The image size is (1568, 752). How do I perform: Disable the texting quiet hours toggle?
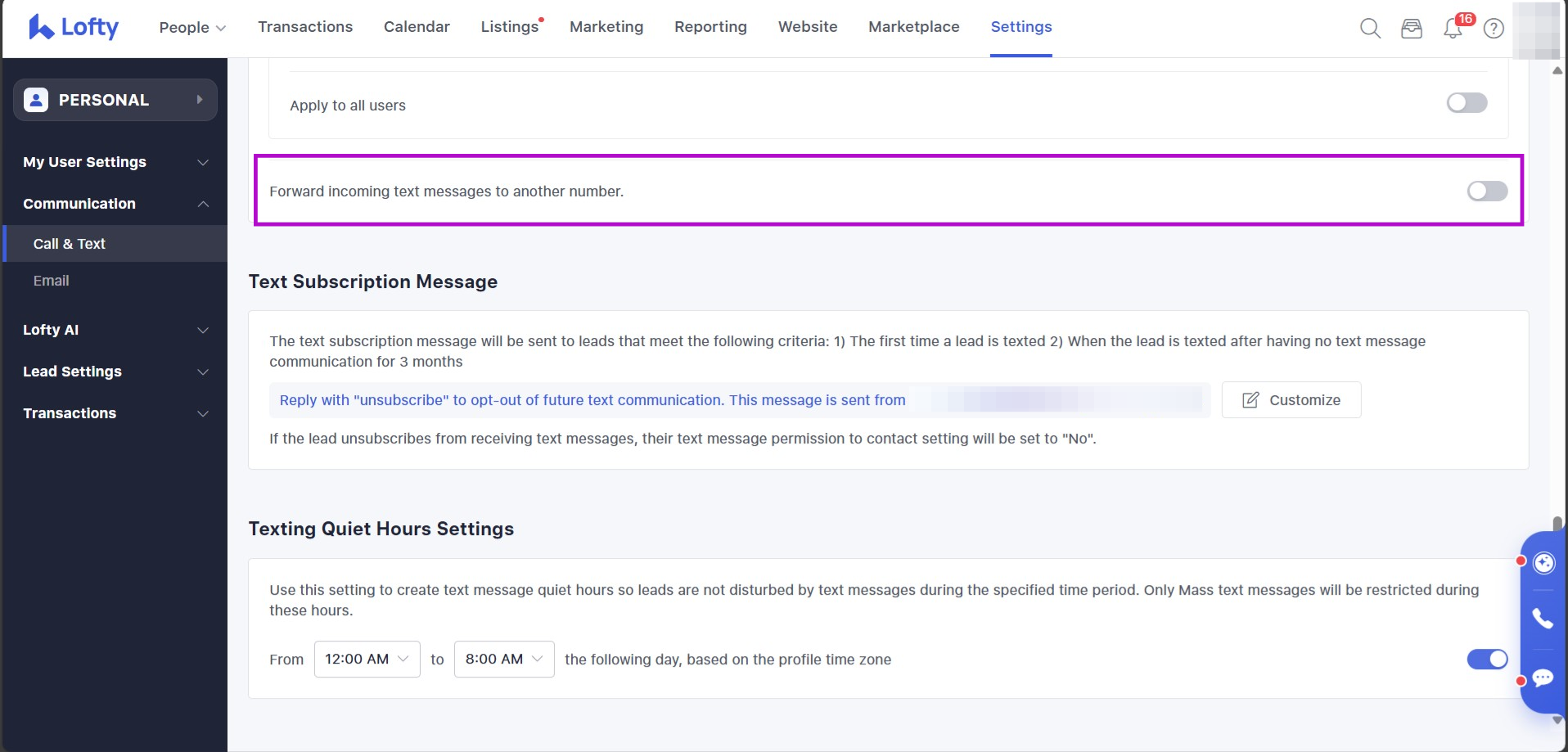1487,660
